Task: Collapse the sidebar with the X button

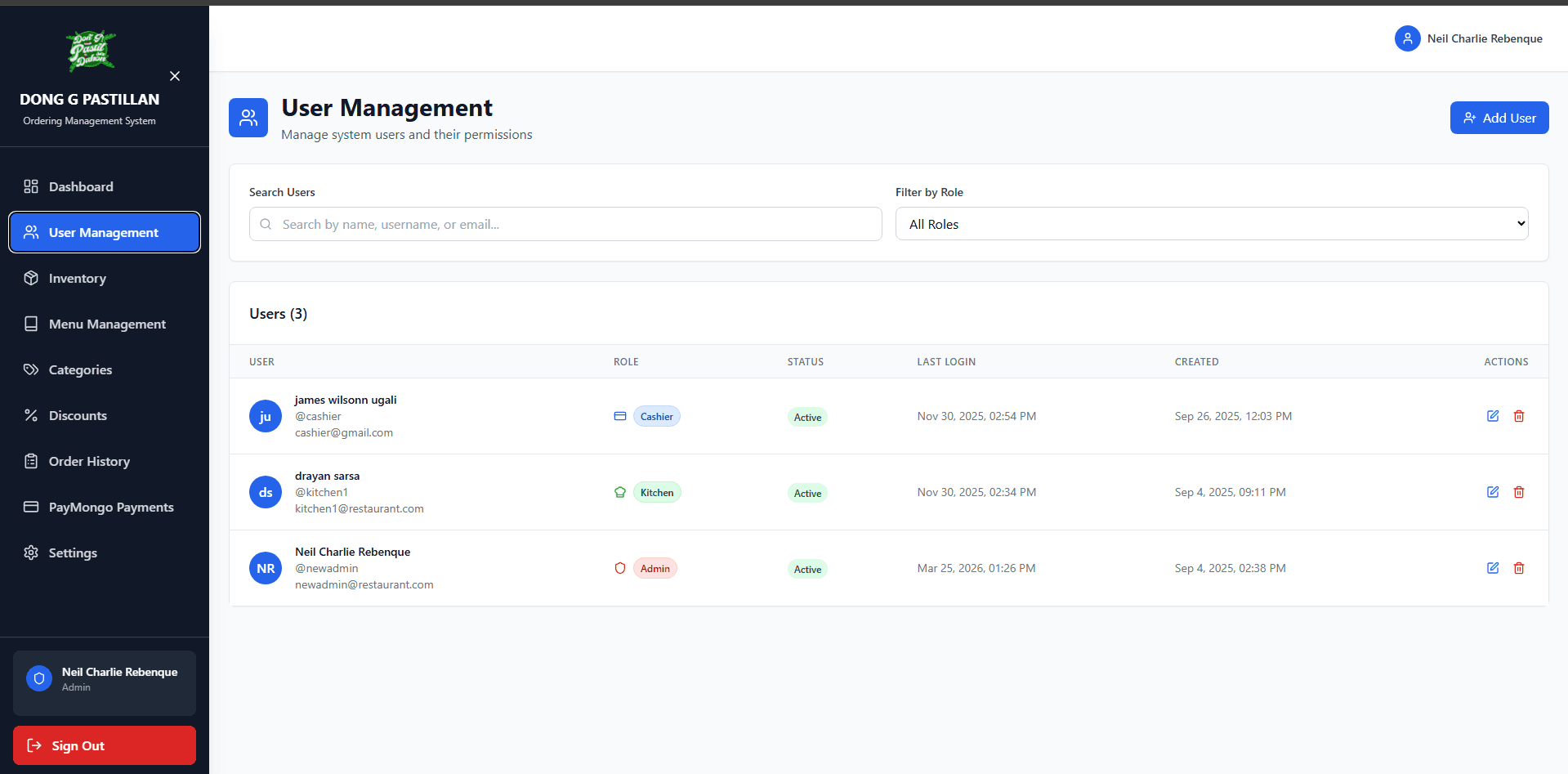Action: tap(174, 76)
